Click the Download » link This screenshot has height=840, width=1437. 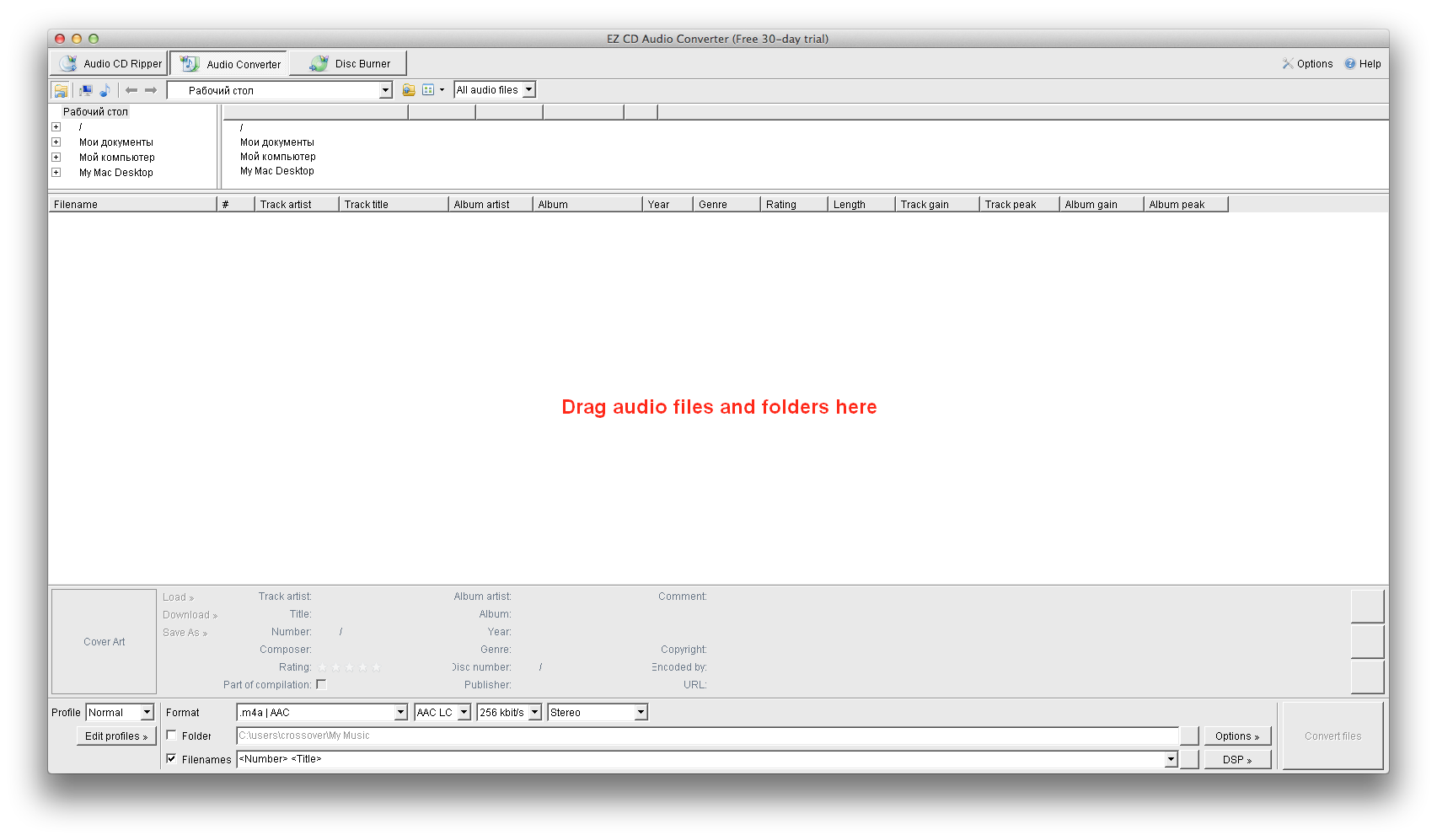click(x=190, y=615)
